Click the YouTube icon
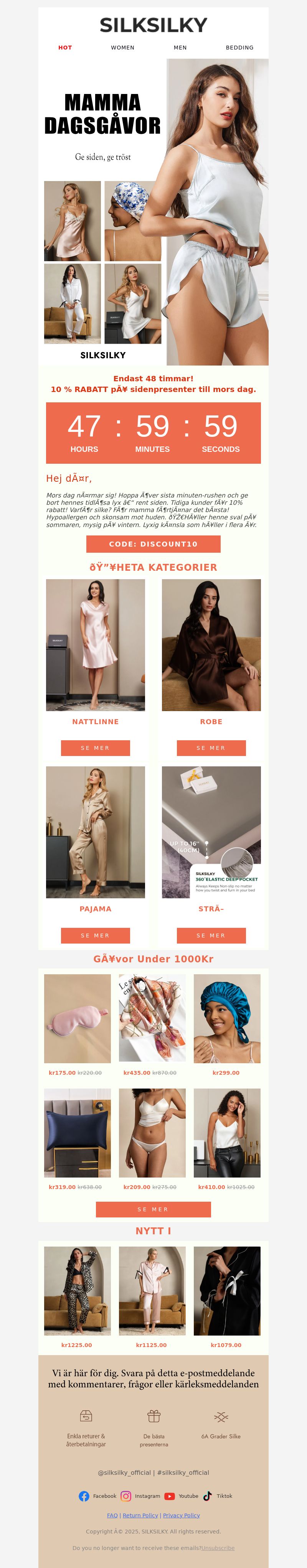The width and height of the screenshot is (307, 1568). (169, 1496)
